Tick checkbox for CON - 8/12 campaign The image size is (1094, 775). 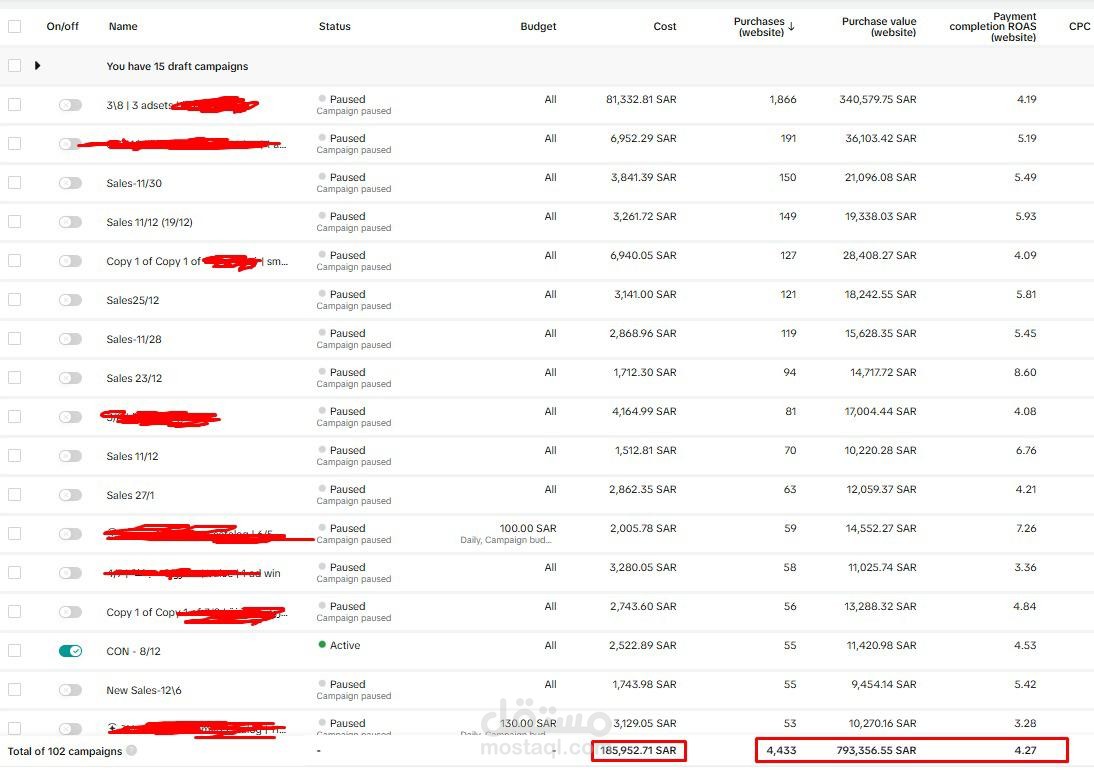14,651
